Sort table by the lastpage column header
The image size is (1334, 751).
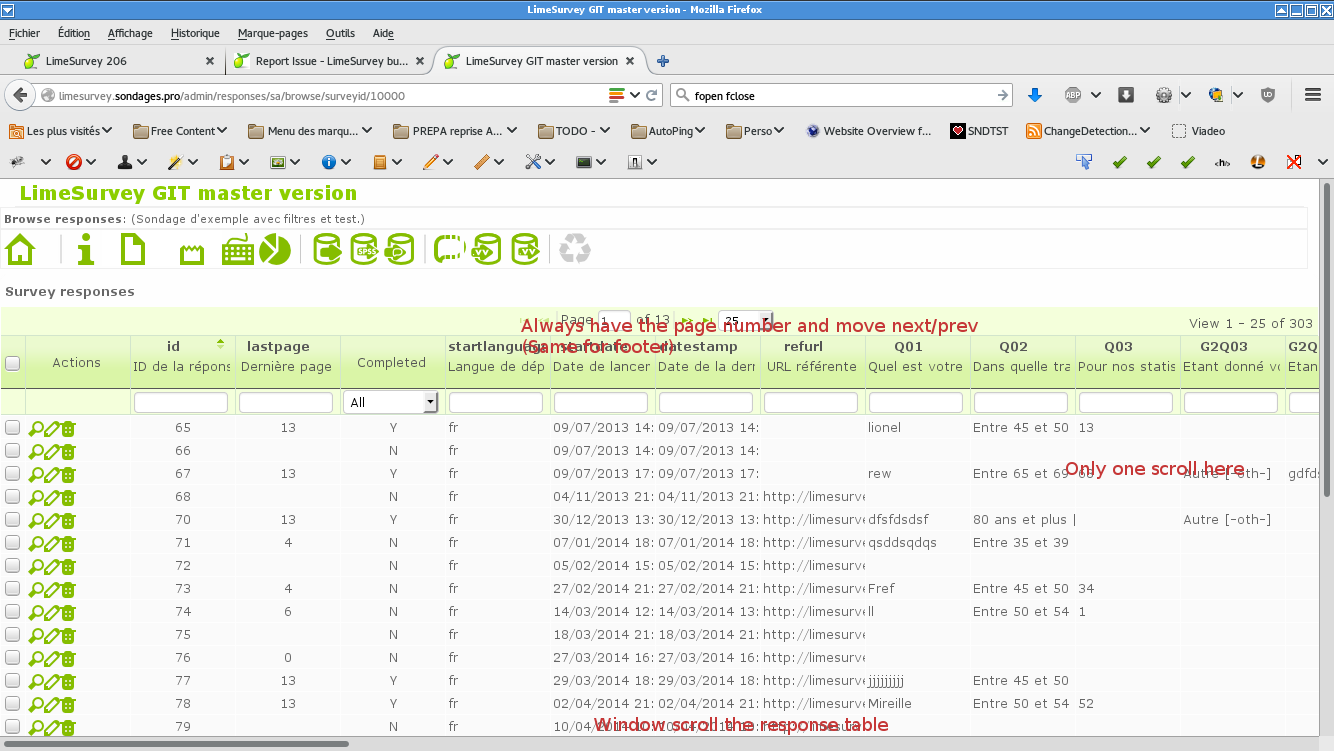[278, 346]
